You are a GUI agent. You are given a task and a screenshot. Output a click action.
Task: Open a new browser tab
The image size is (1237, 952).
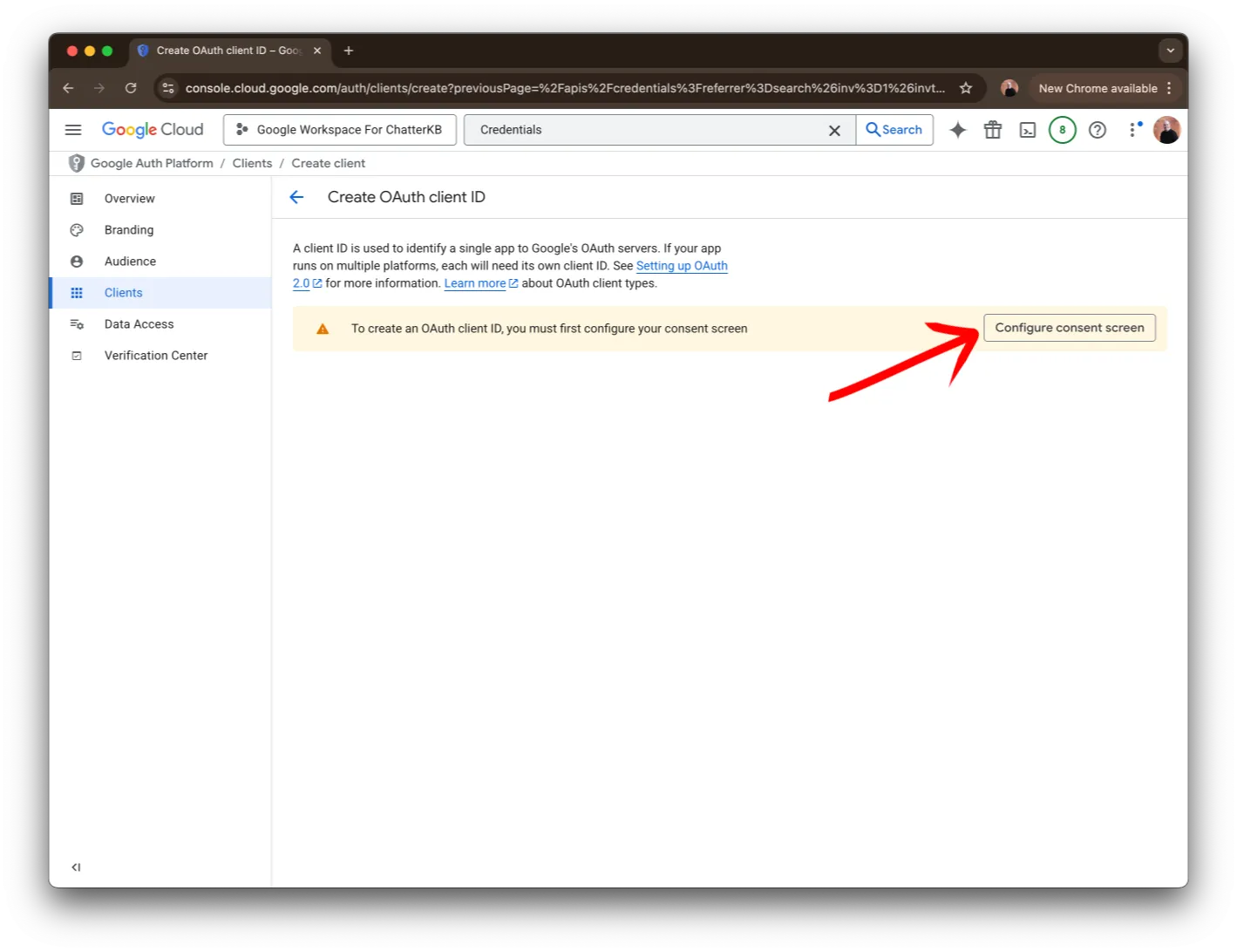click(x=349, y=51)
